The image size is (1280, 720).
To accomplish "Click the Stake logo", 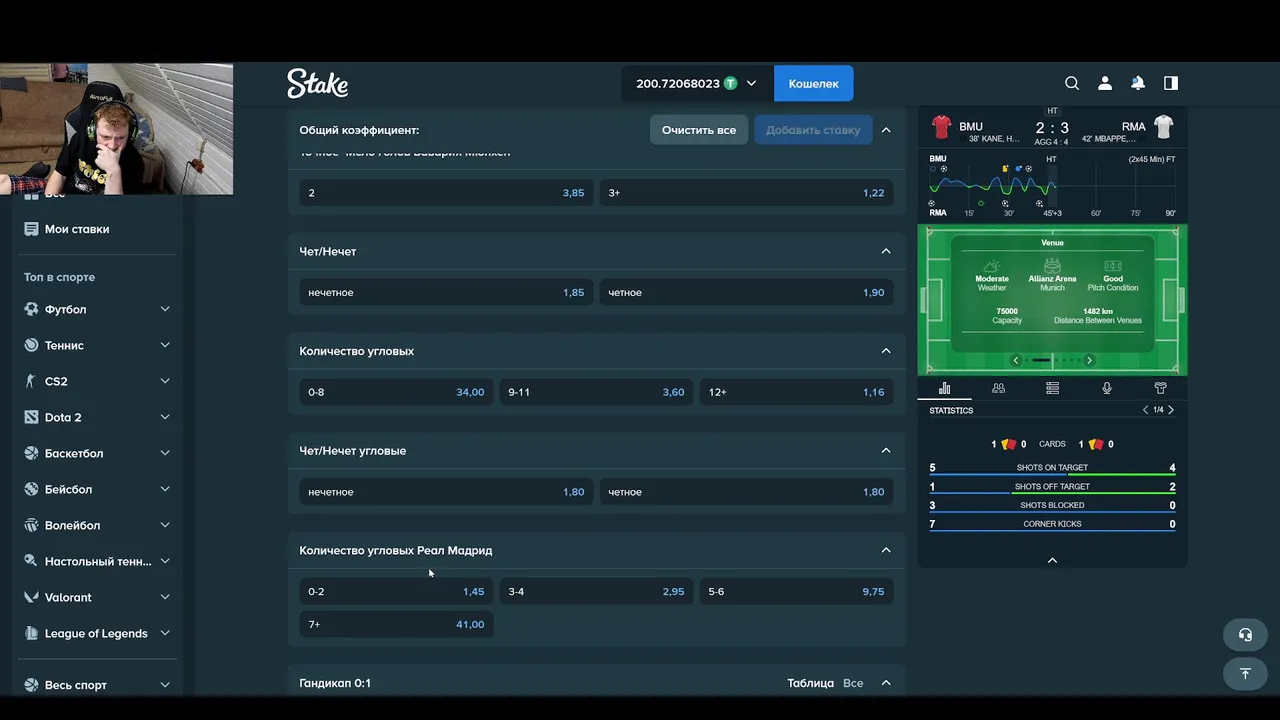I will click(x=317, y=83).
